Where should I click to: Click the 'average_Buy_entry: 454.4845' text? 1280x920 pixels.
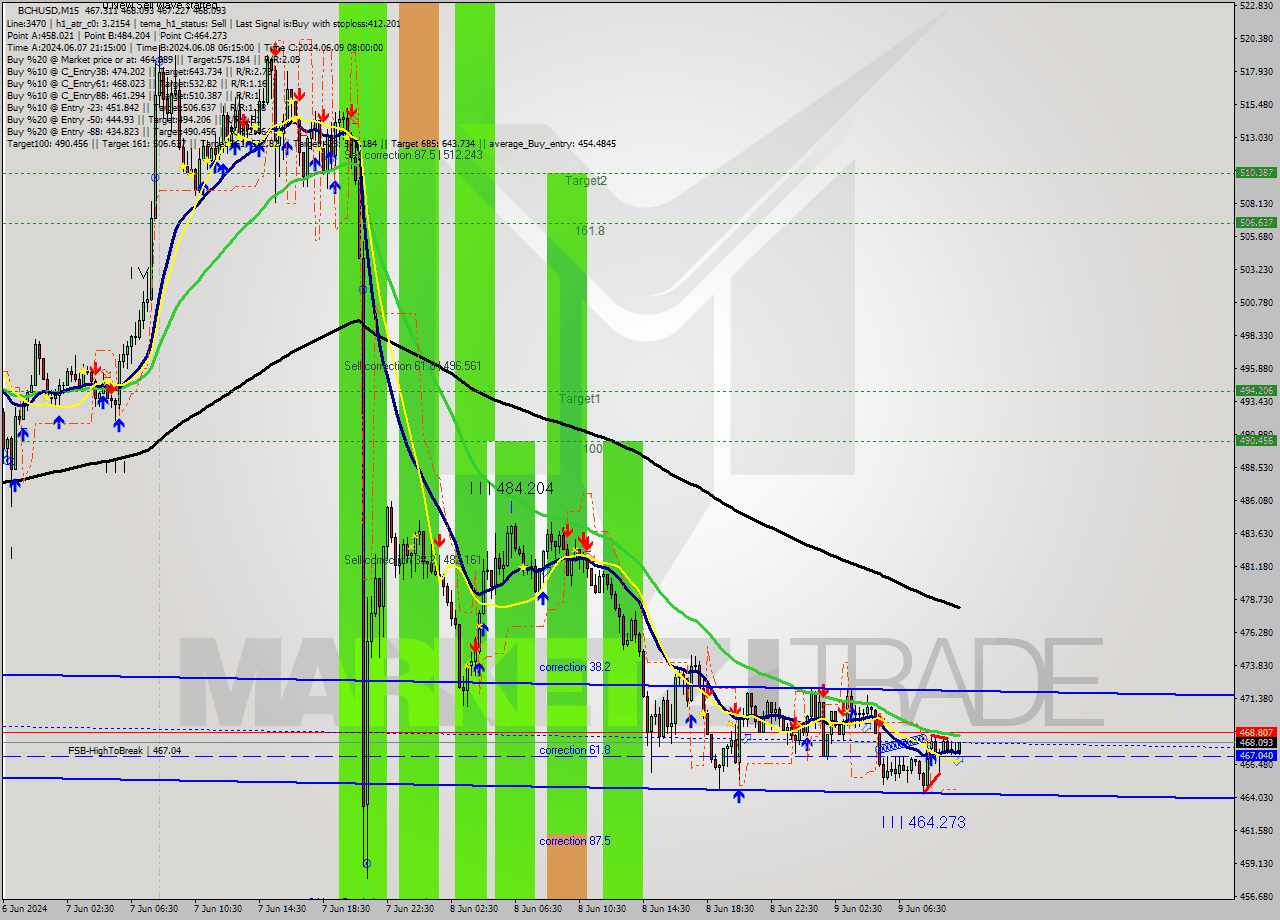click(x=550, y=144)
